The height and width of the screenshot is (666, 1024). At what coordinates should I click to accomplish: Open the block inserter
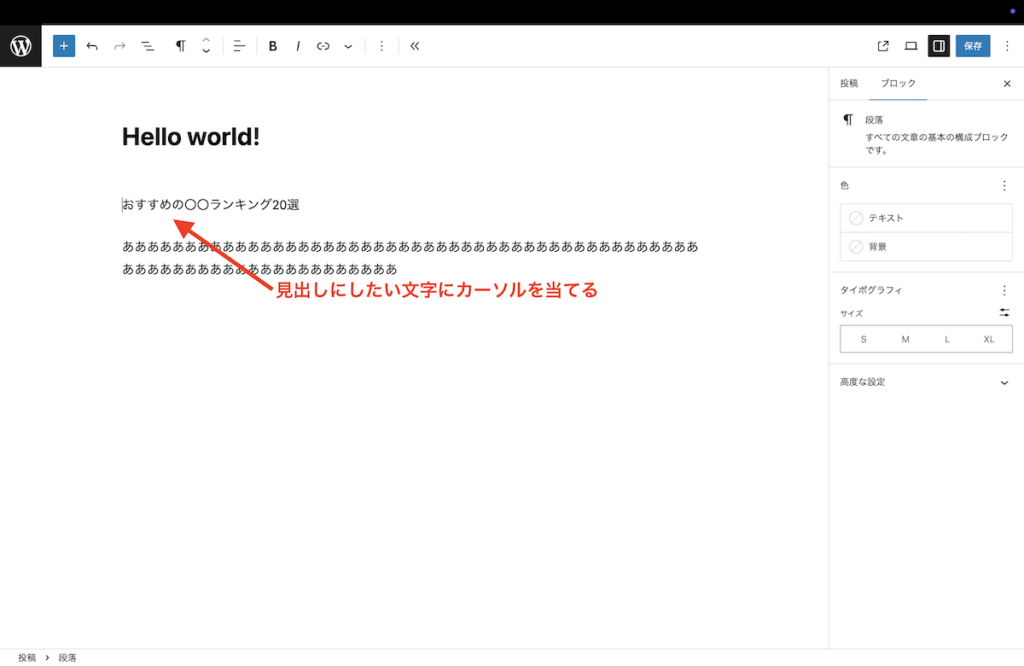tap(63, 45)
